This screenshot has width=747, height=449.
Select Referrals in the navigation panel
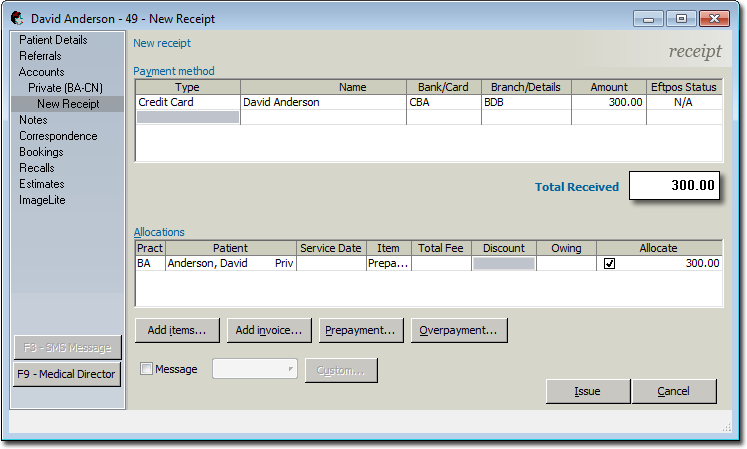point(40,56)
